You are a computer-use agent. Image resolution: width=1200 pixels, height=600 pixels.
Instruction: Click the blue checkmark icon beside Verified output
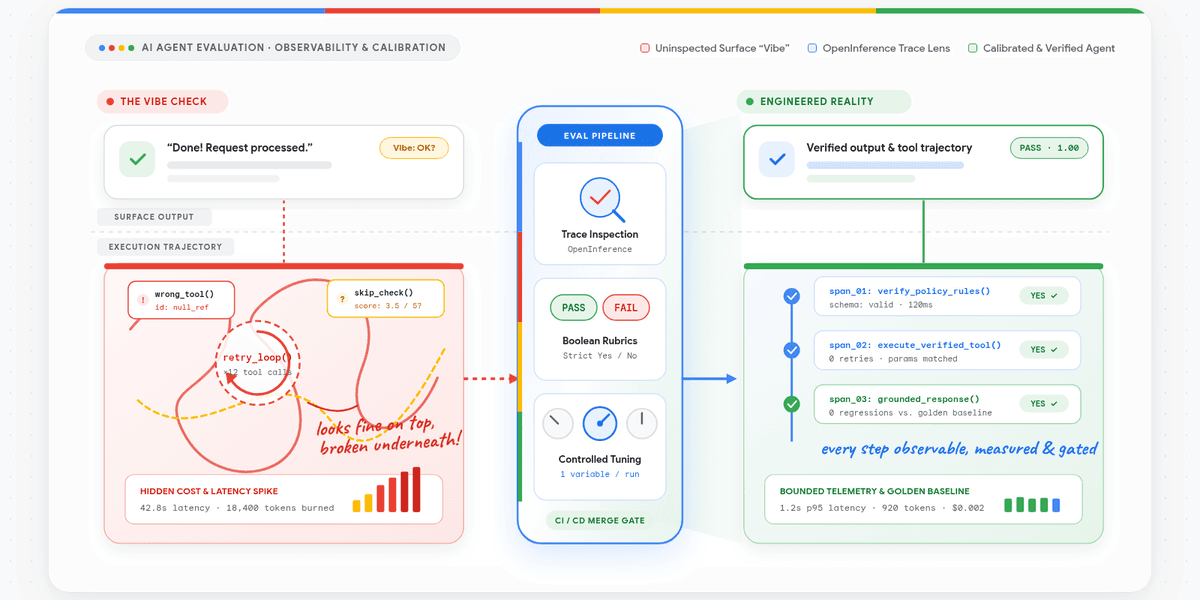tap(776, 160)
